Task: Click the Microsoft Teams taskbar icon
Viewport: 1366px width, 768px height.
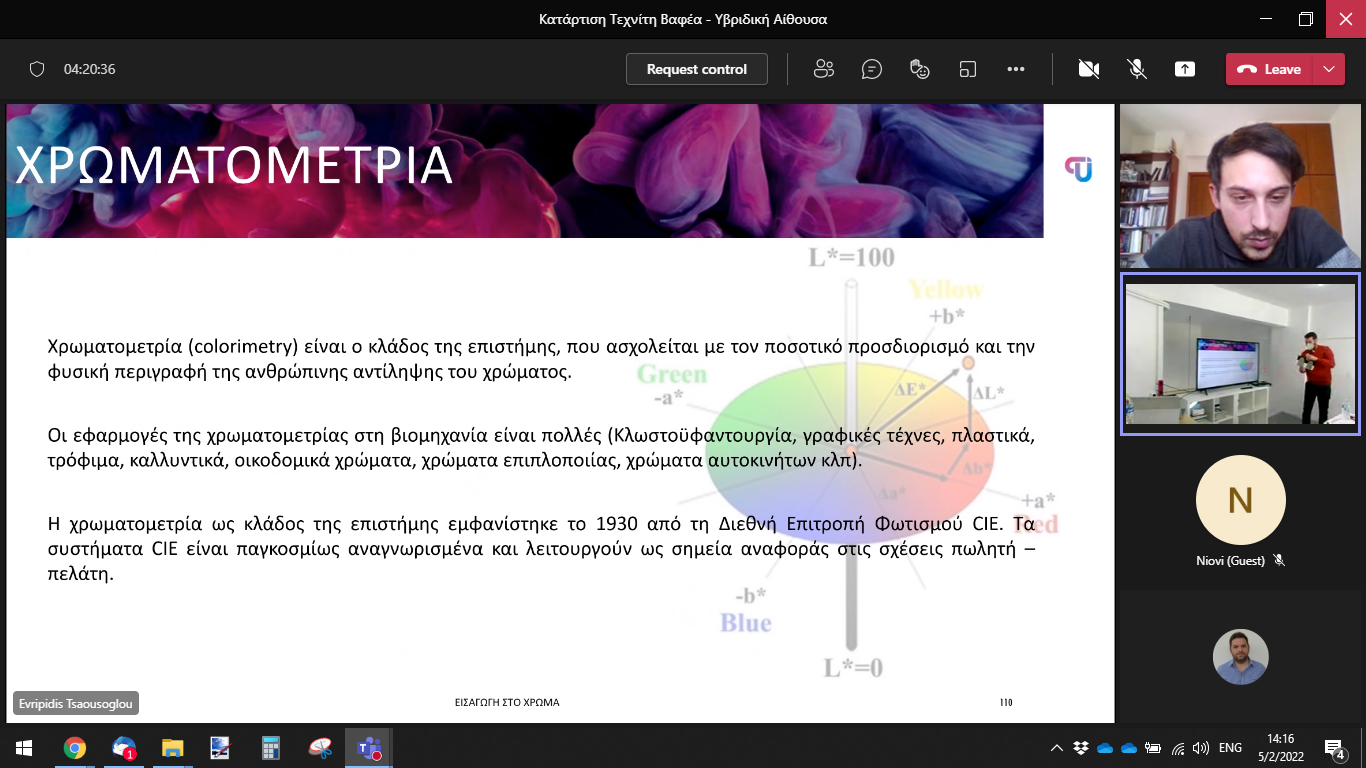Action: pos(368,747)
